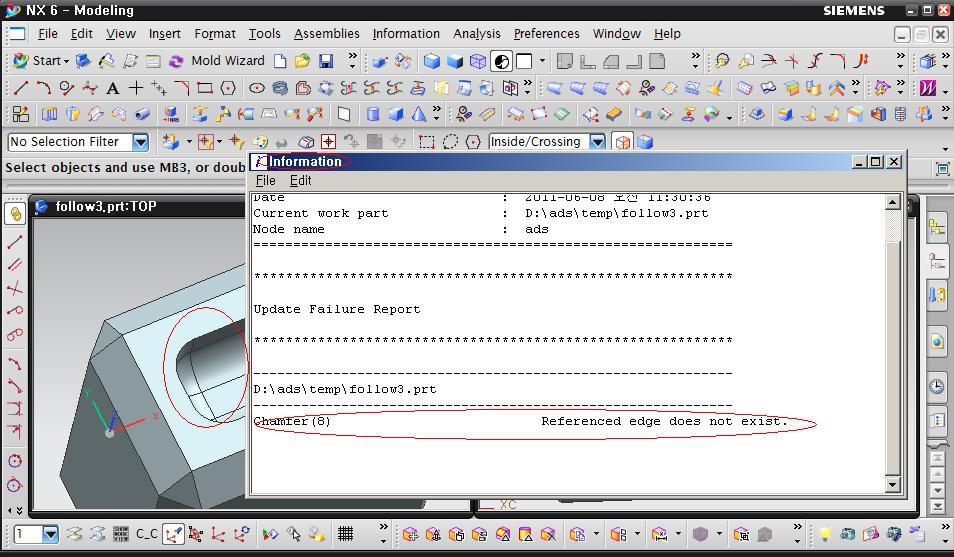Click the Information window vertical scrollbar down arrow
Viewport: 954px width, 557px height.
pyautogui.click(x=893, y=485)
